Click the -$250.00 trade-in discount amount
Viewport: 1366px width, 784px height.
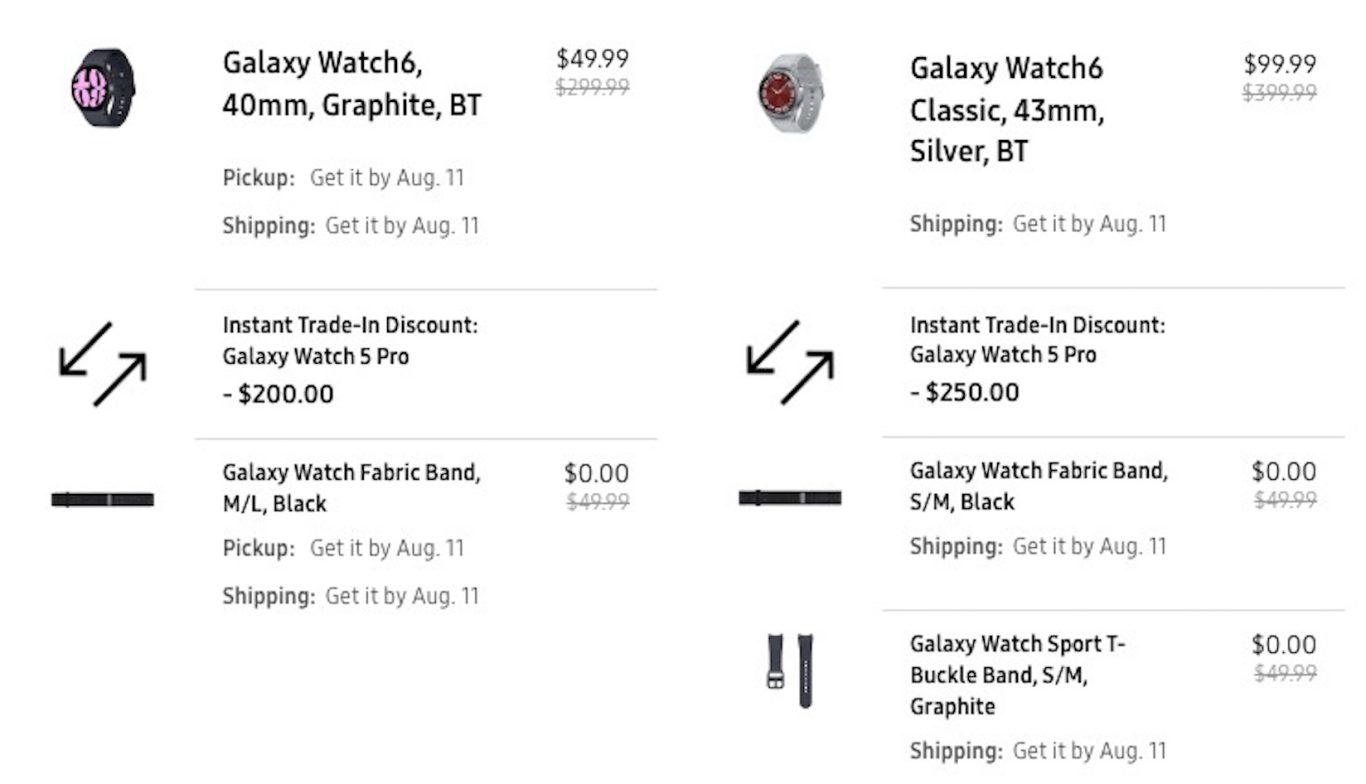pyautogui.click(x=965, y=392)
